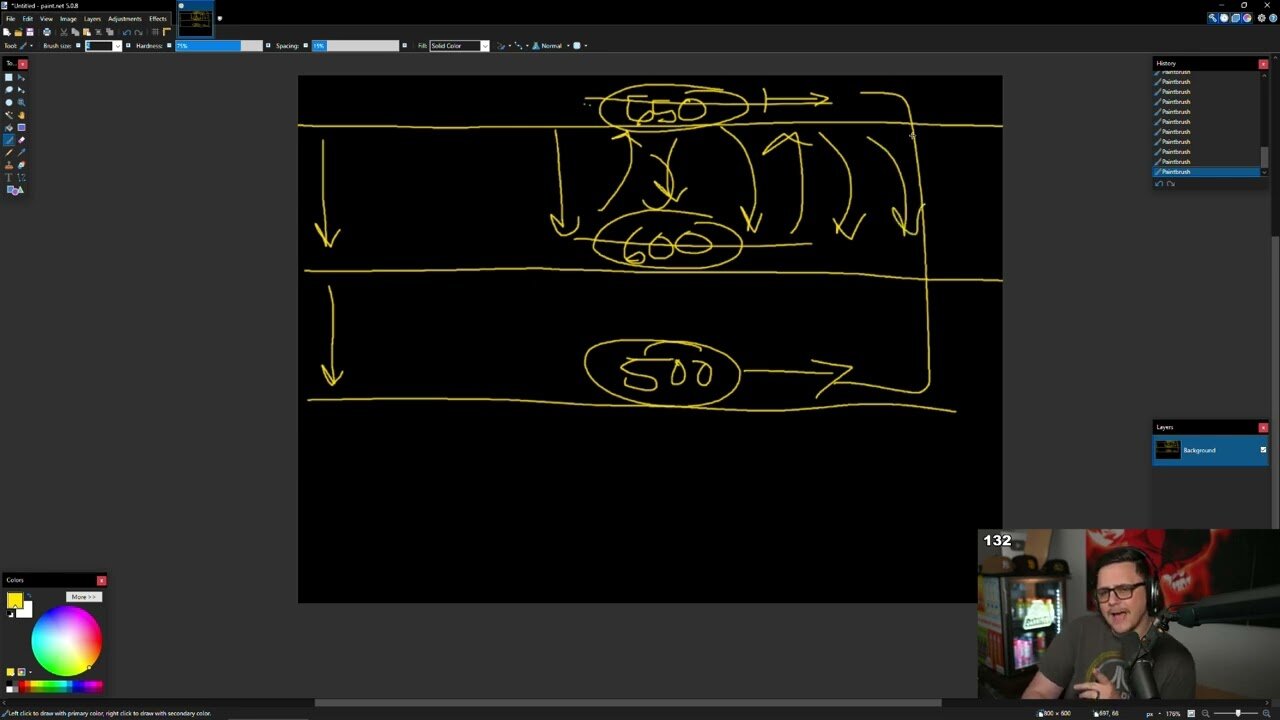This screenshot has height=720, width=1280.
Task: Close the Tools panel
Action: (x=22, y=64)
